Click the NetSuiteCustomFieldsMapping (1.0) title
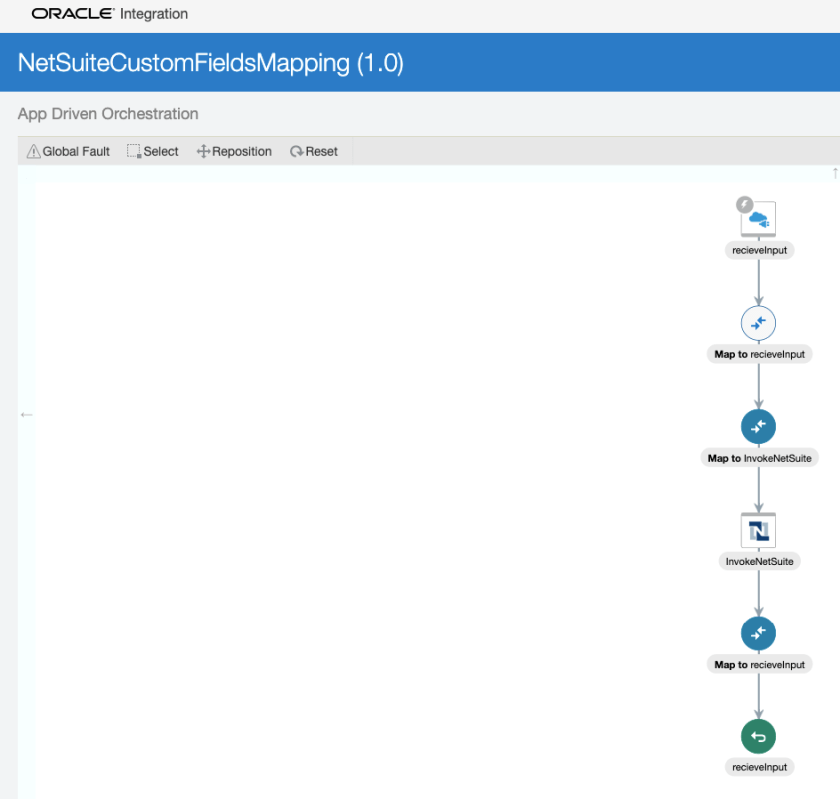840x799 pixels. pos(210,63)
